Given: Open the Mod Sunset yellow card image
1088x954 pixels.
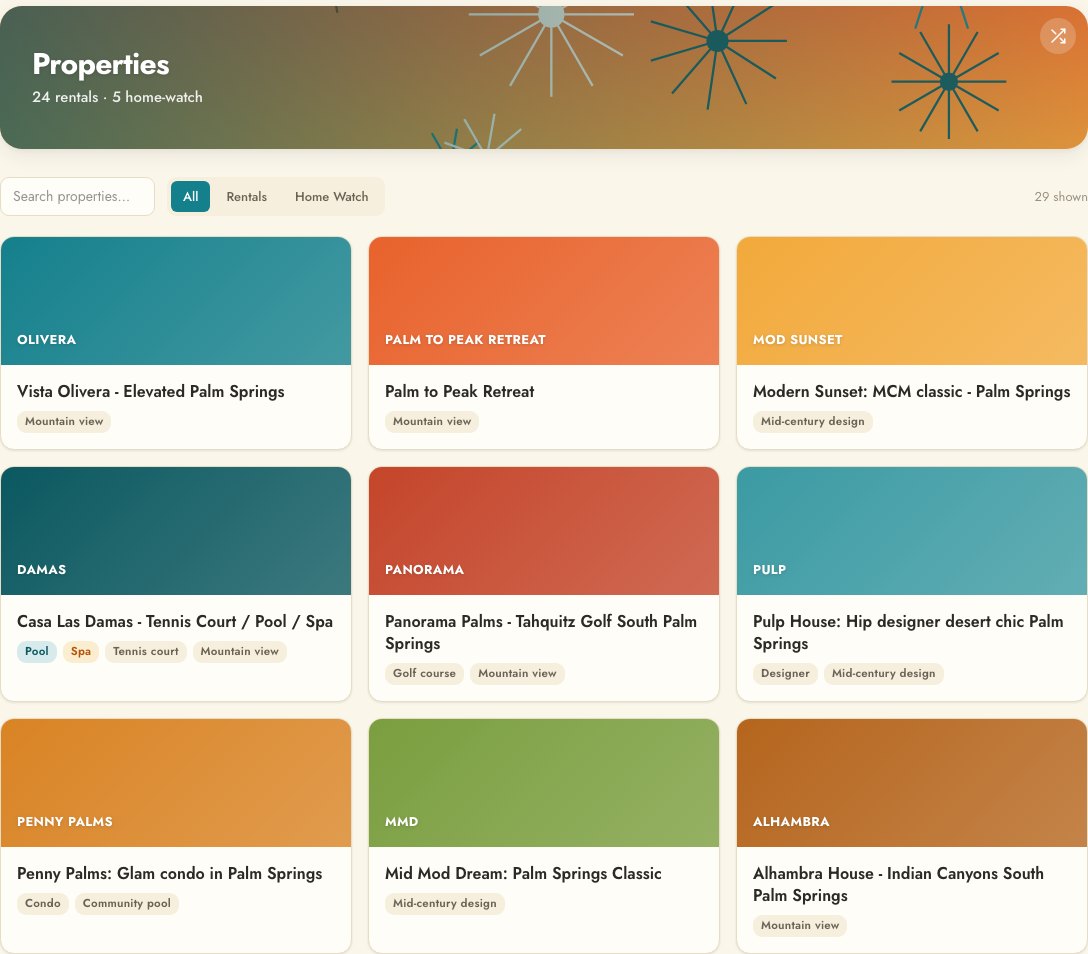Looking at the screenshot, I should coord(912,301).
